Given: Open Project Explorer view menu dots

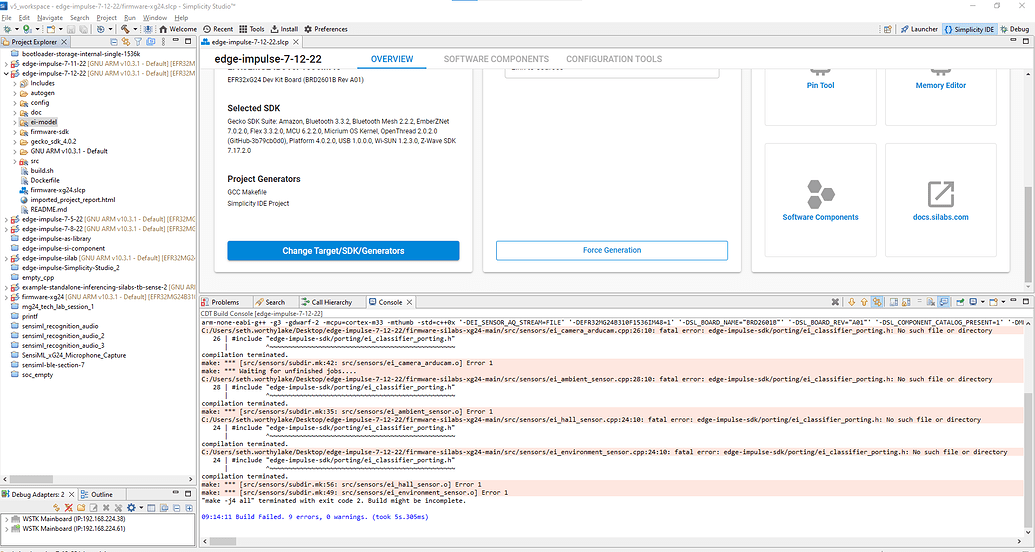Looking at the screenshot, I should 163,42.
